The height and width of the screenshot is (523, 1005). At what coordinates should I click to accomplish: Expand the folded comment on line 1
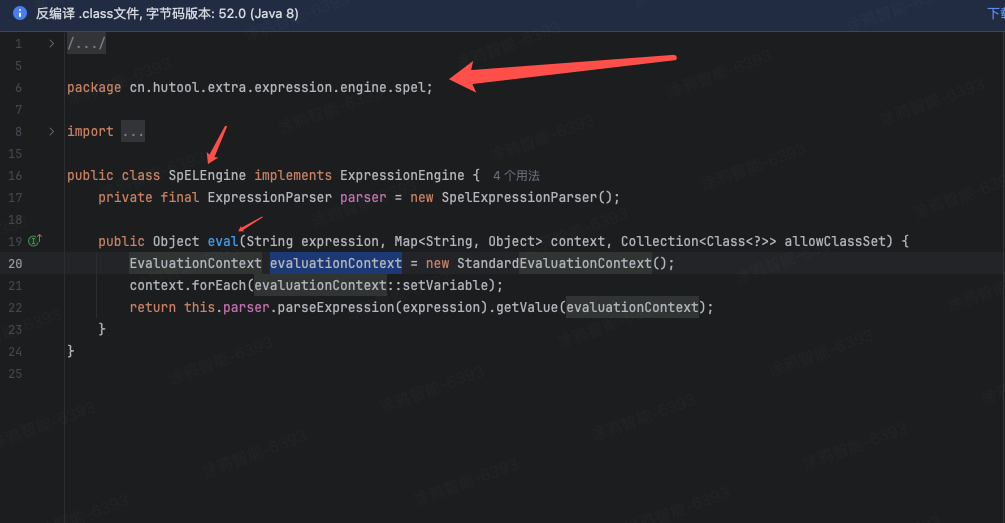(x=51, y=44)
